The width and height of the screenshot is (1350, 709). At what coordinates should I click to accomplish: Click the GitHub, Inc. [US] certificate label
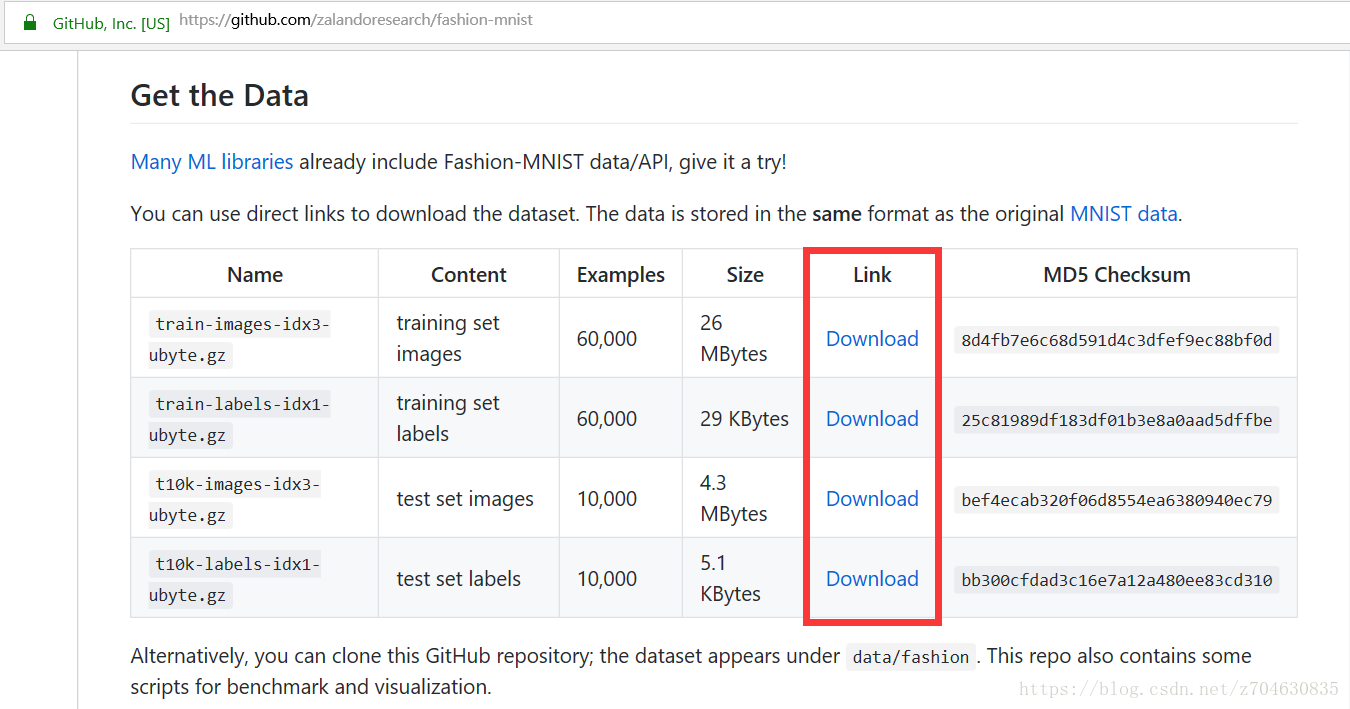click(111, 22)
